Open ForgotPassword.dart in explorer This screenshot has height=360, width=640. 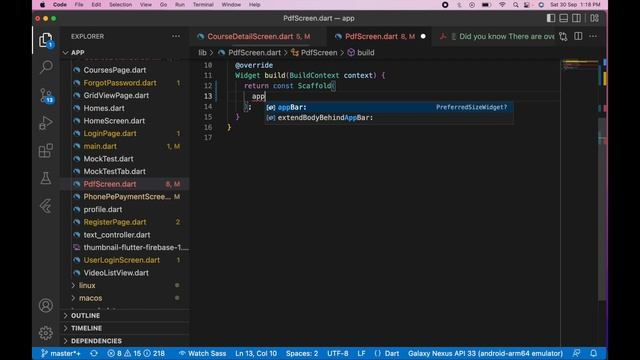(124, 83)
